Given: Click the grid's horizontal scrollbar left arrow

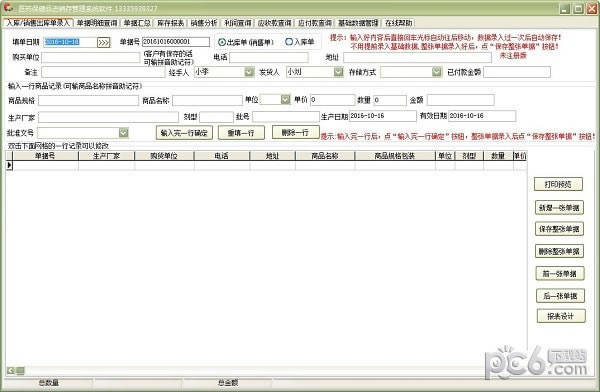Looking at the screenshot, I should pyautogui.click(x=11, y=370).
